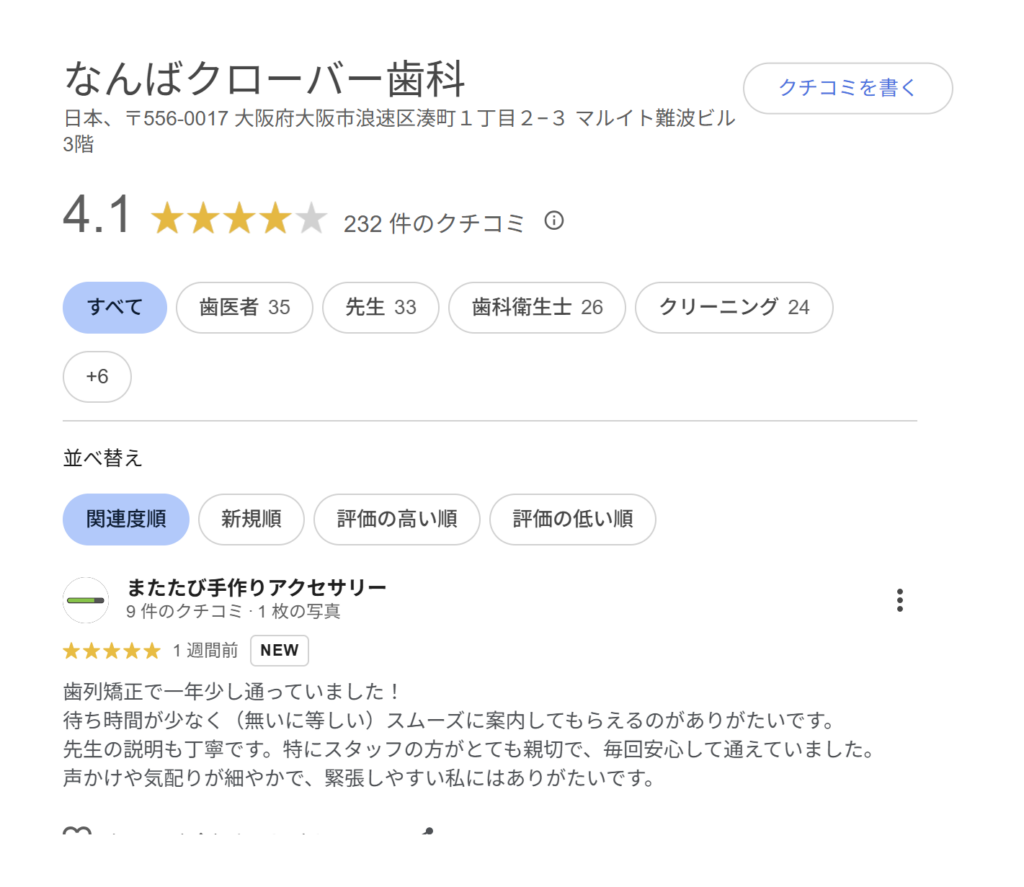This screenshot has width=1024, height=887.
Task: Select the クリーニング 24 topic chip
Action: pyautogui.click(x=733, y=307)
